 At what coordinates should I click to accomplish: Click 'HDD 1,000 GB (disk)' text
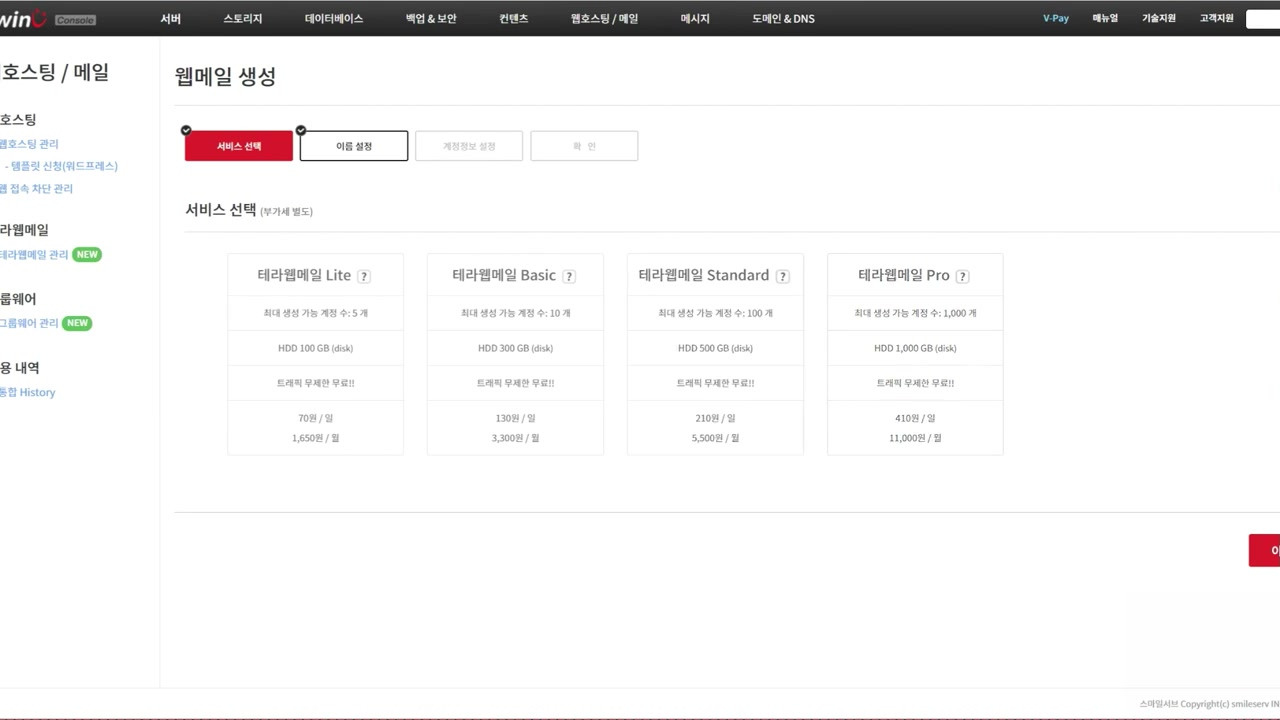915,349
